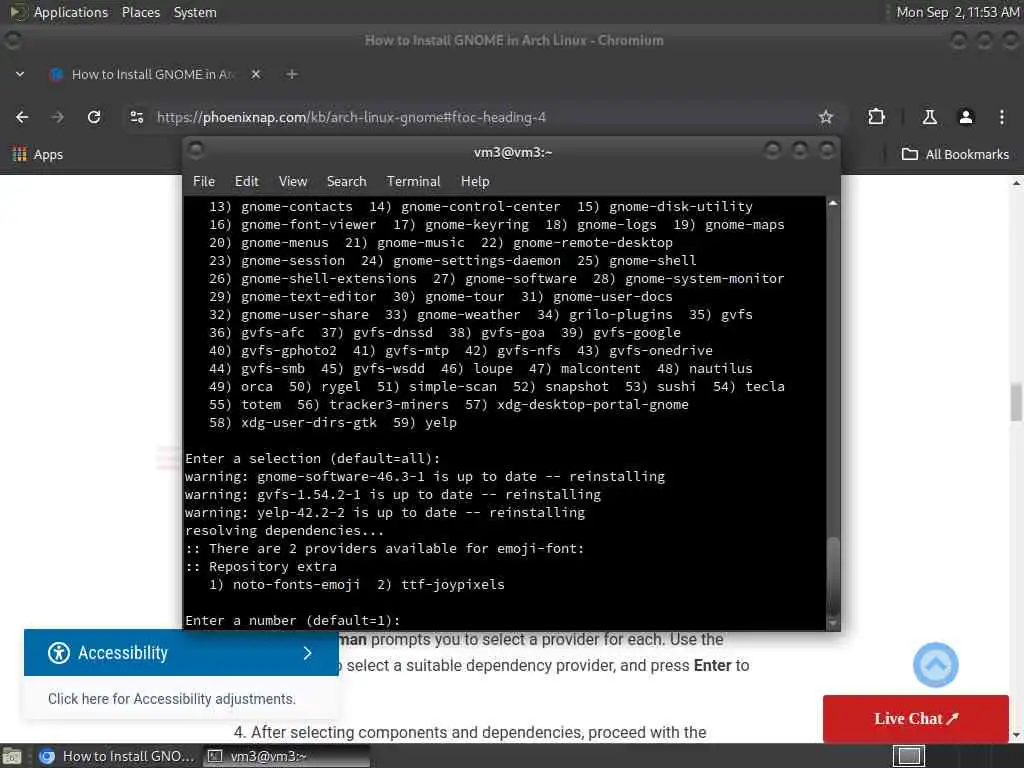Open Chromium three-dot menu
The width and height of the screenshot is (1024, 768).
pyautogui.click(x=1001, y=117)
